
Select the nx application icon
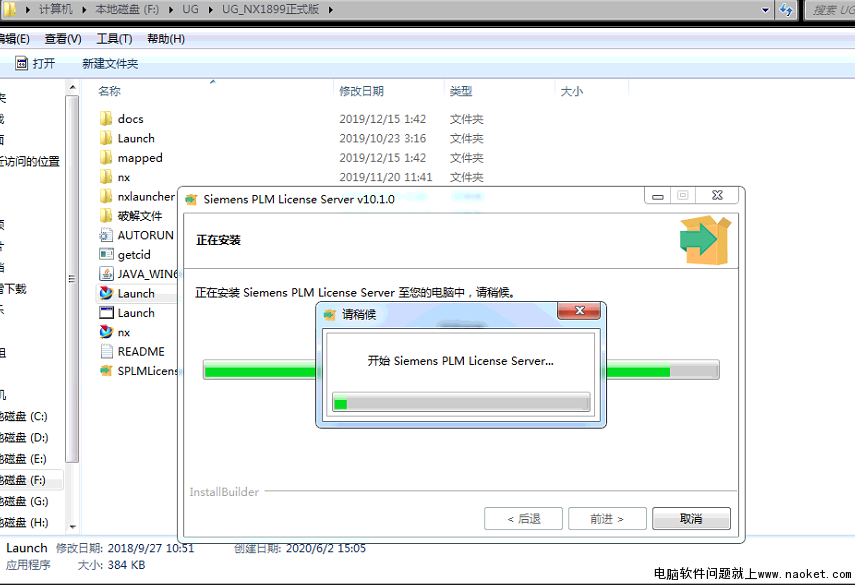click(106, 332)
